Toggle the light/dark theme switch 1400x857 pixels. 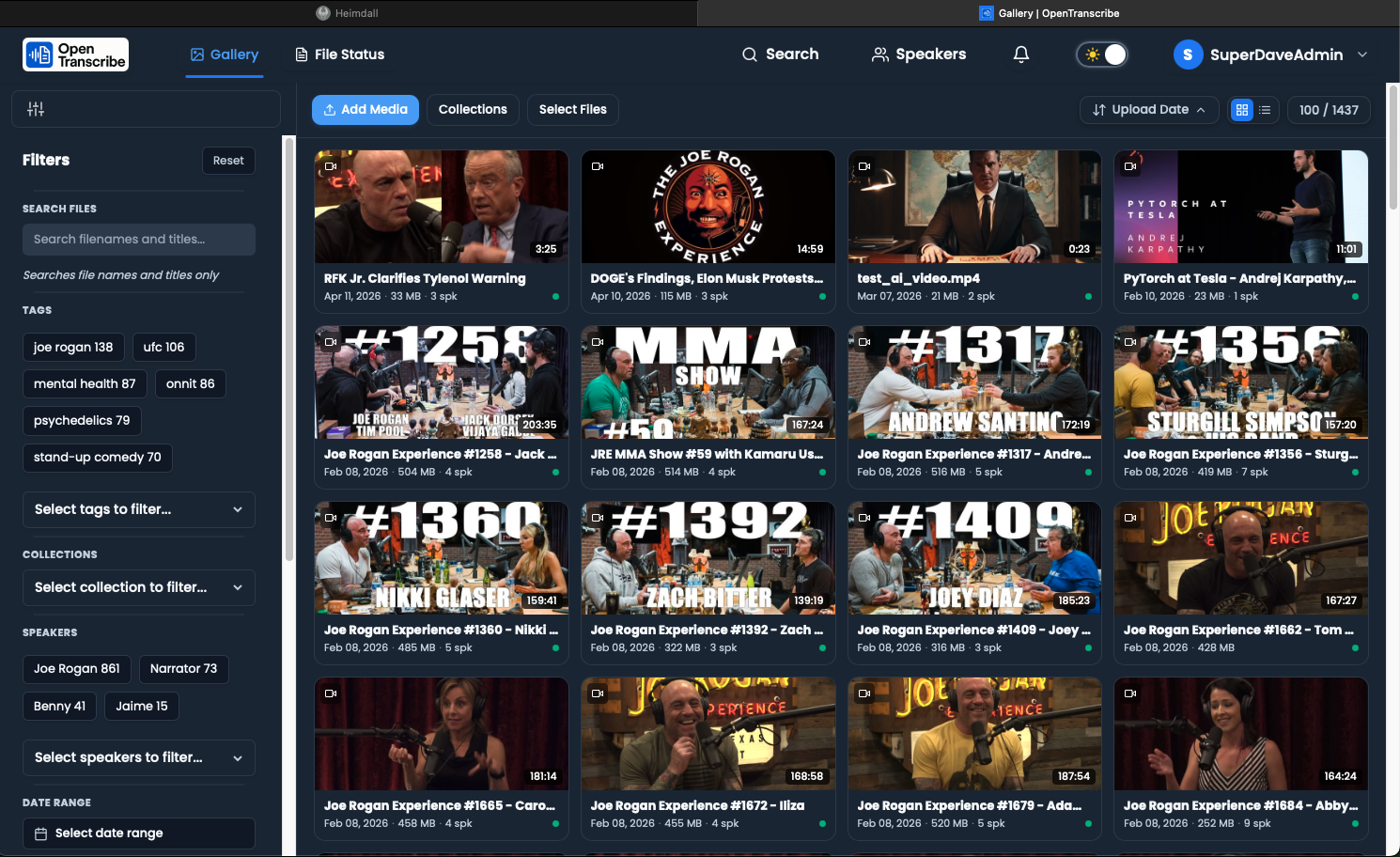point(1102,55)
